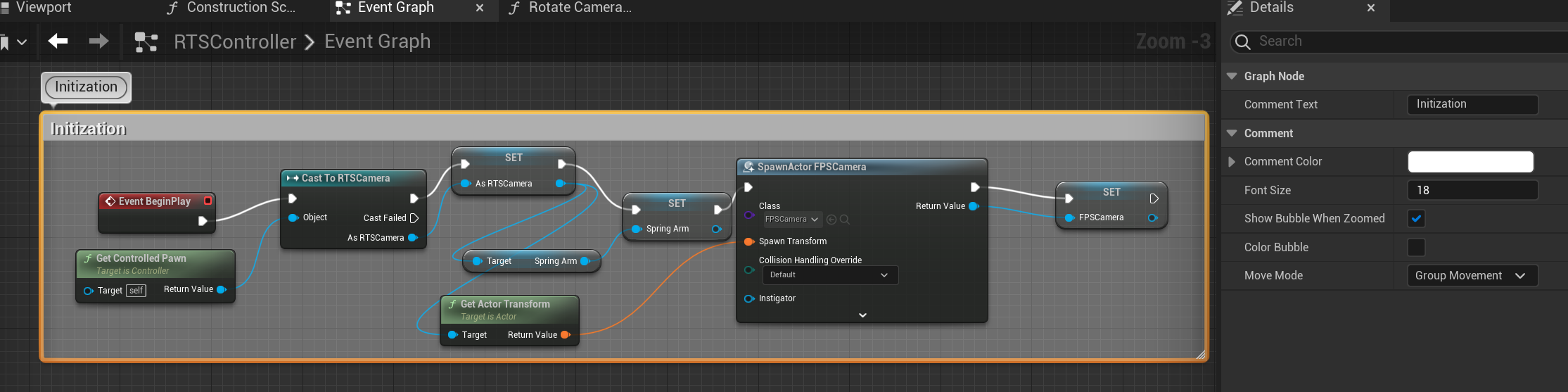
Task: Click the search magnifier icon beside FPSCamera class
Action: point(845,220)
